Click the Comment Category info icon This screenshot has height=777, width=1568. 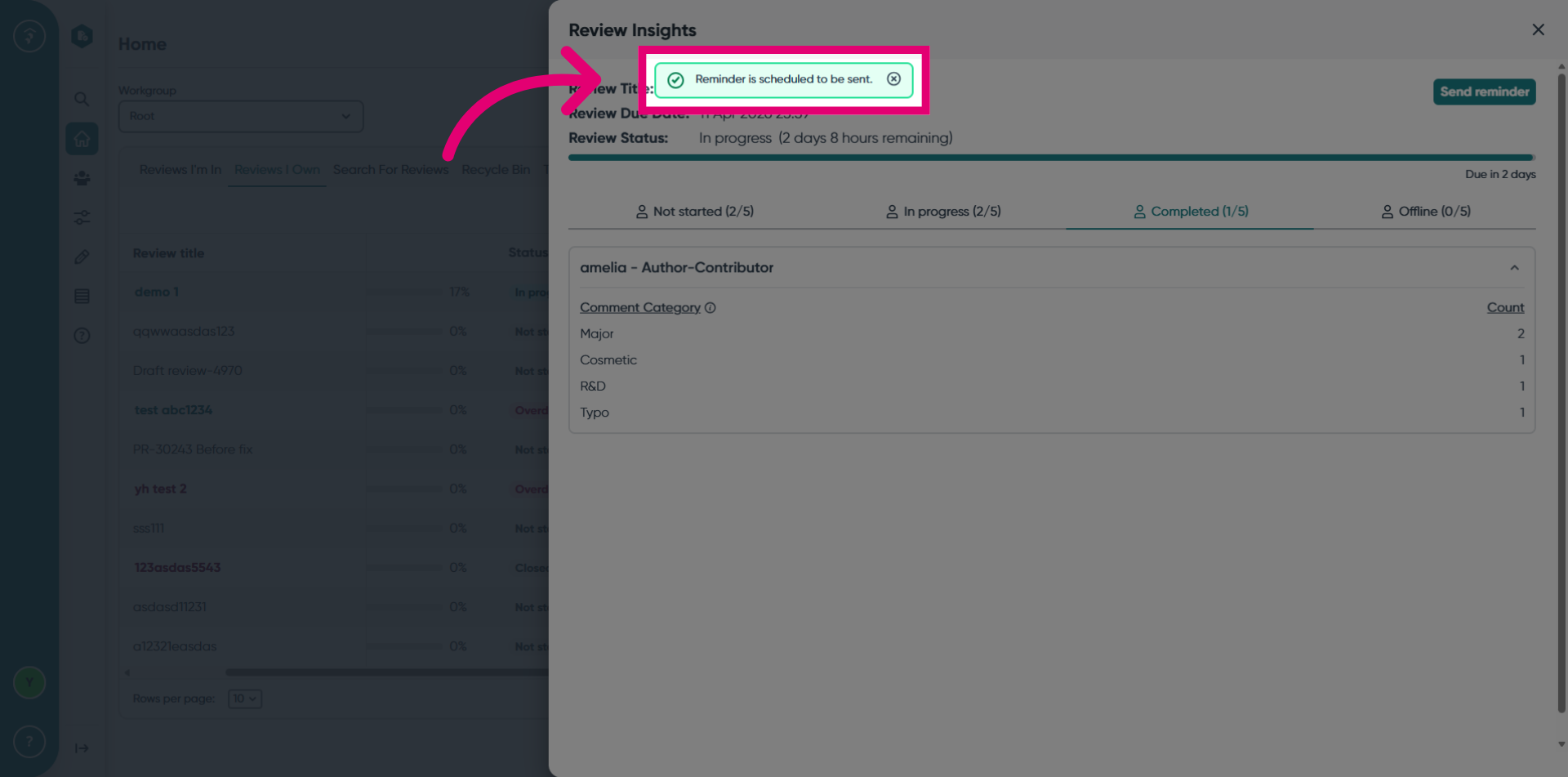[710, 308]
